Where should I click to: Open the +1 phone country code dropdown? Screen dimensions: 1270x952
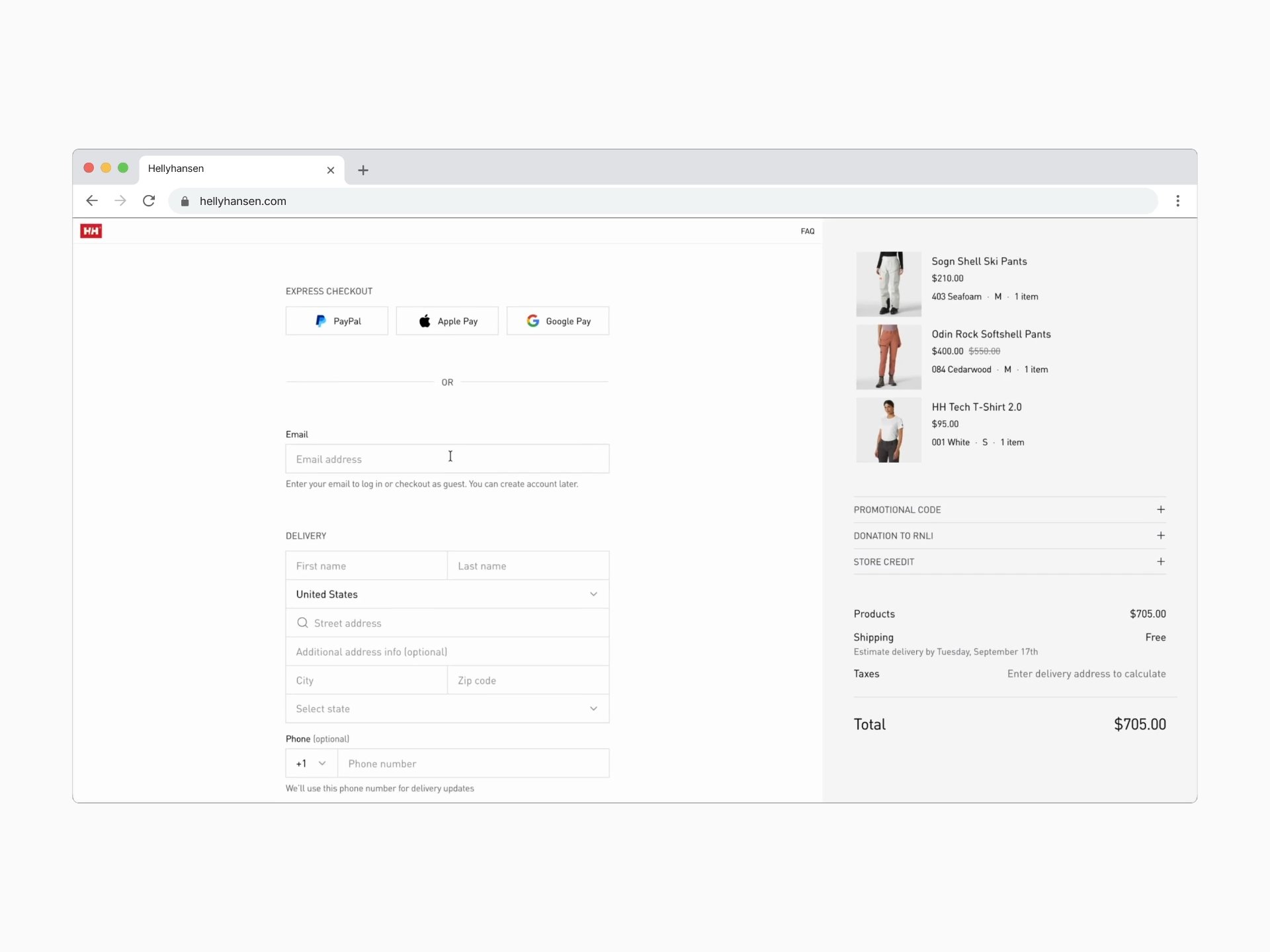(312, 764)
